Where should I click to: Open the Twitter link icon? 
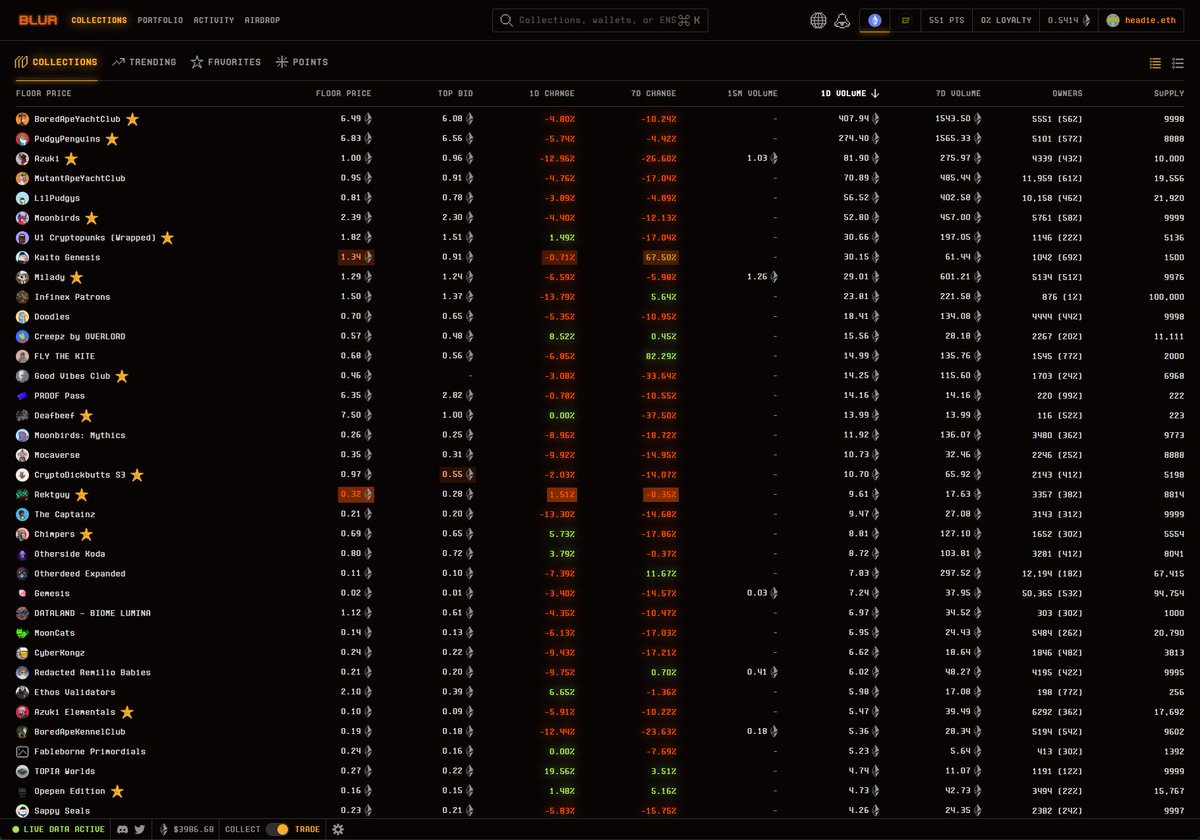tap(139, 829)
